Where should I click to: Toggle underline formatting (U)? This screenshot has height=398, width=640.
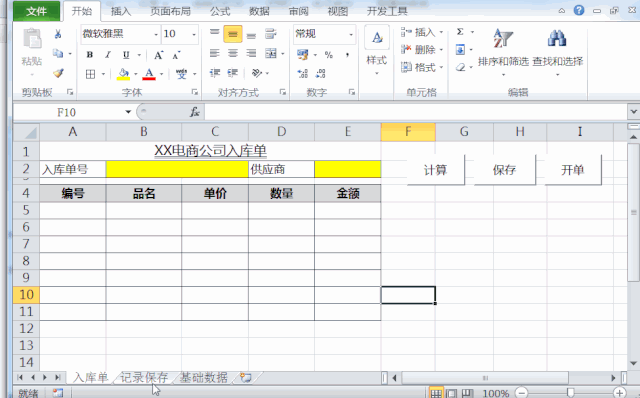pos(126,54)
